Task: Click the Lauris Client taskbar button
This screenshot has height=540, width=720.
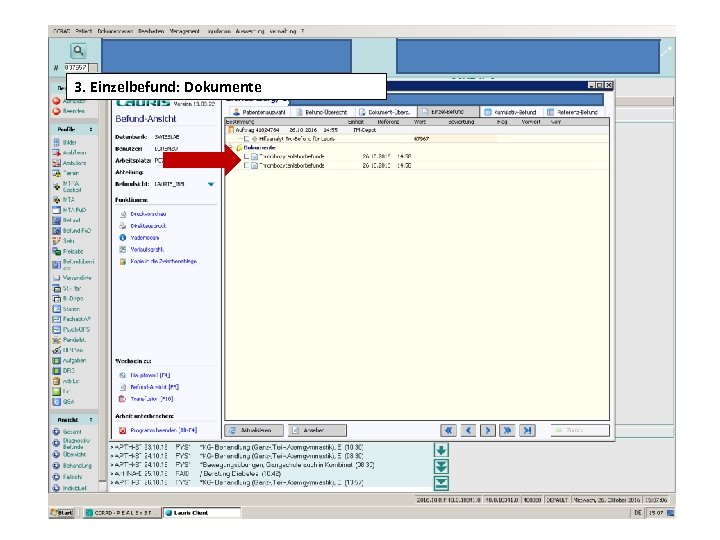Action: coord(202,512)
